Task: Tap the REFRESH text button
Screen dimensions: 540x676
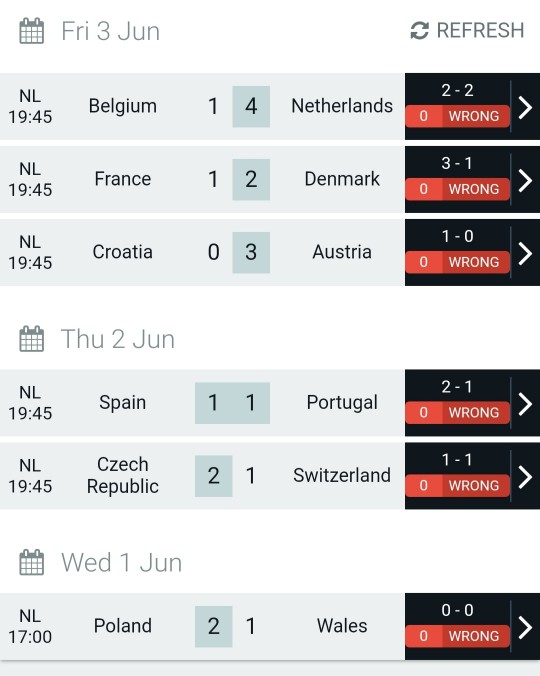Action: coord(481,31)
